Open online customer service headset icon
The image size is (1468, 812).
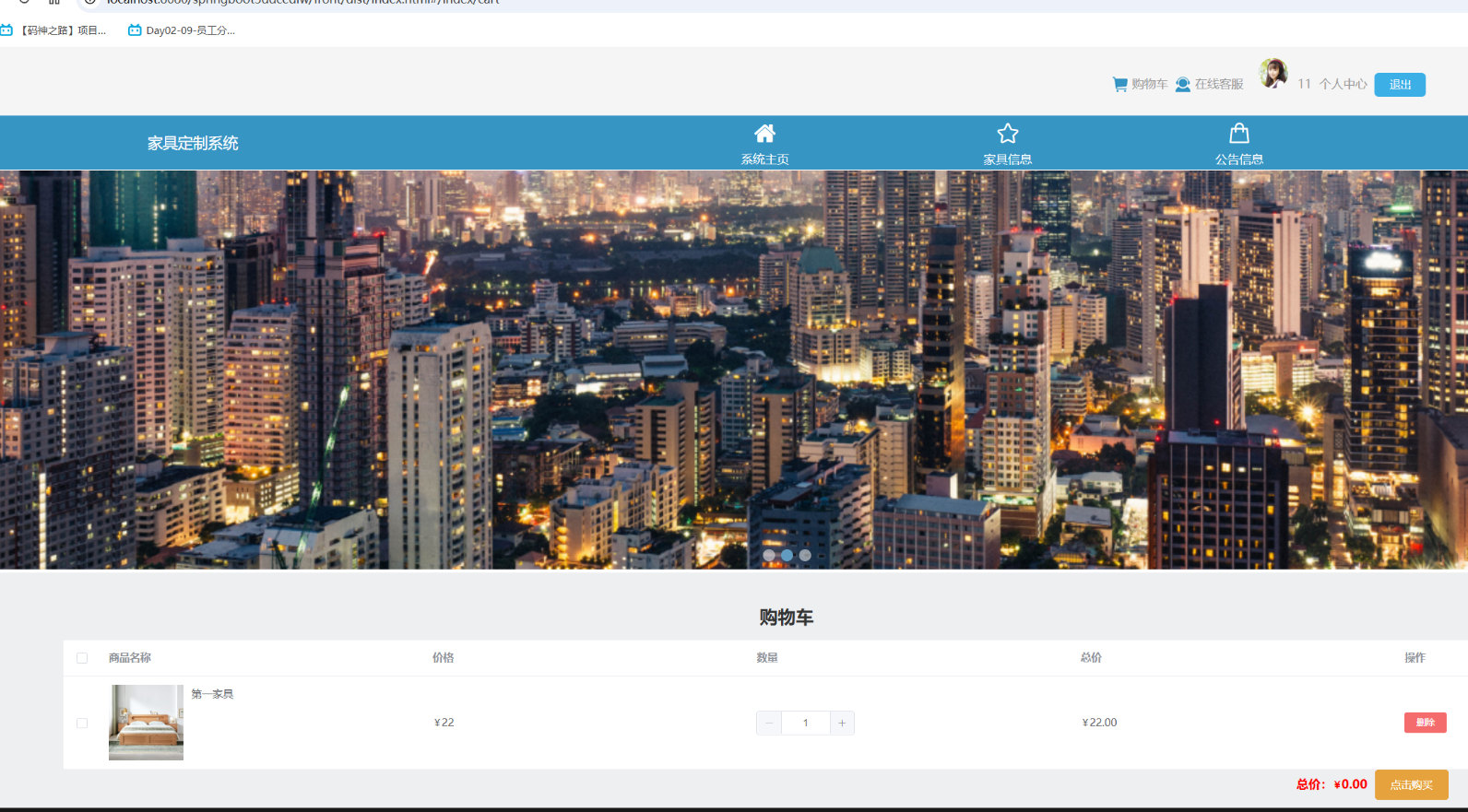click(x=1182, y=84)
